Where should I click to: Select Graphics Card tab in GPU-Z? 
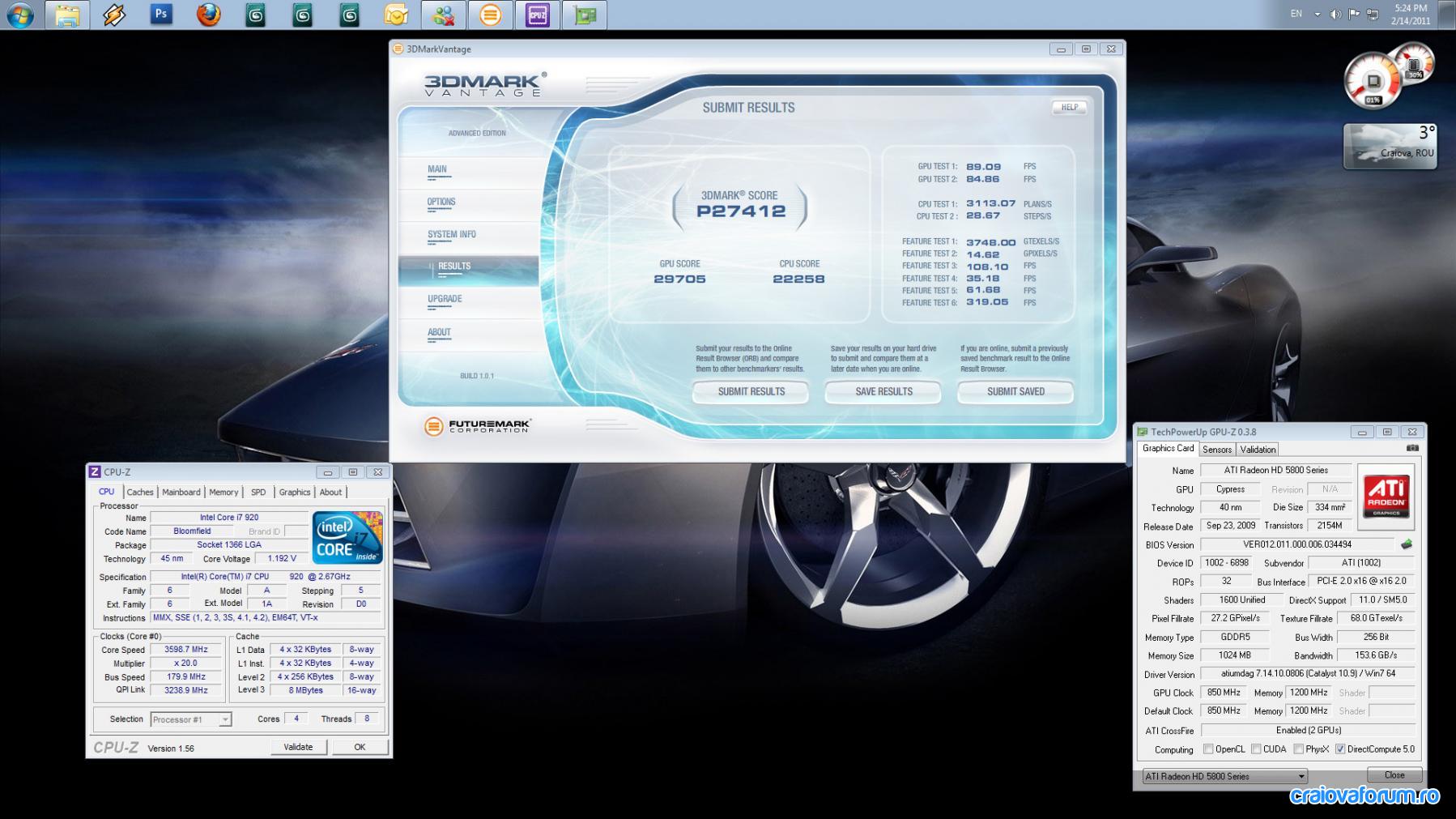pyautogui.click(x=1168, y=448)
